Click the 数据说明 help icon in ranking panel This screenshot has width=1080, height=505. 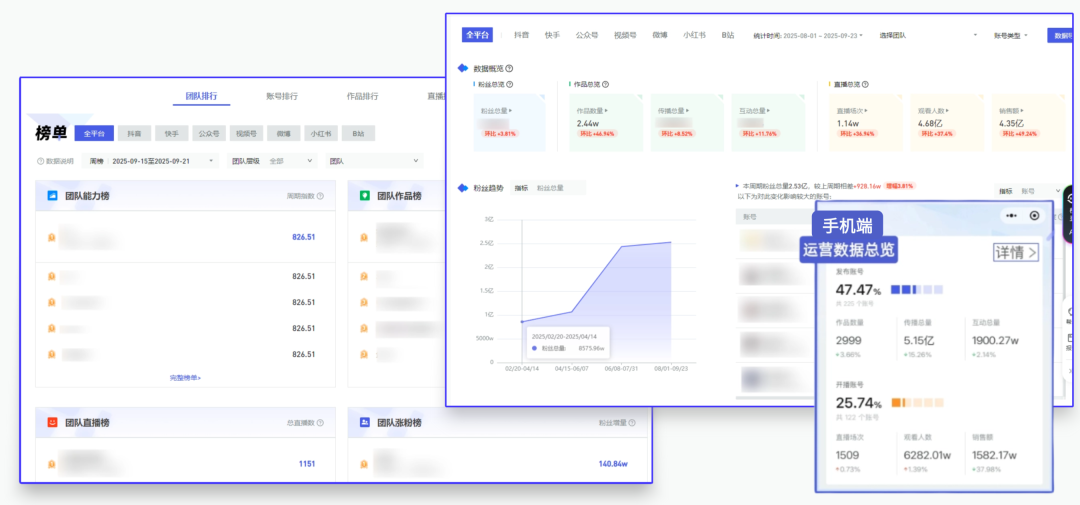pyautogui.click(x=41, y=161)
